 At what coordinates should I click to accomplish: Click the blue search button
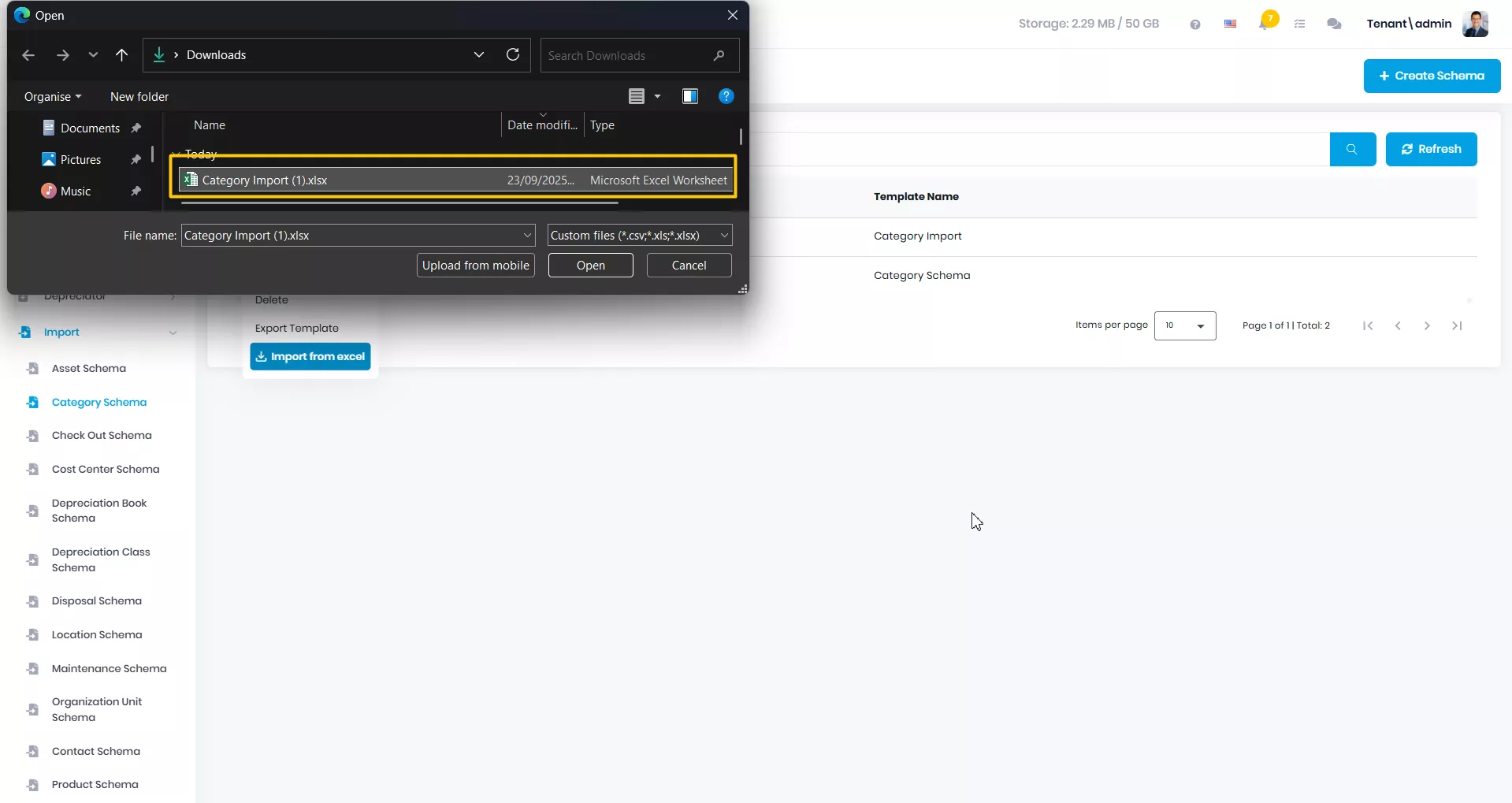(x=1353, y=150)
